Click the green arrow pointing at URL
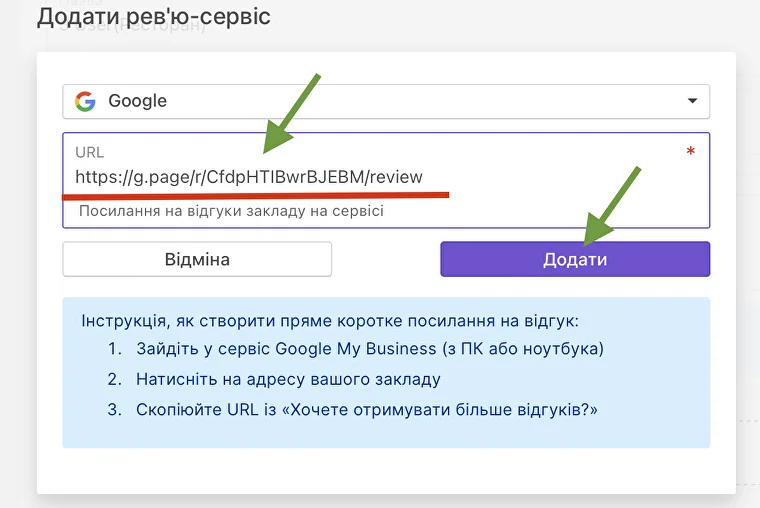 [x=290, y=115]
